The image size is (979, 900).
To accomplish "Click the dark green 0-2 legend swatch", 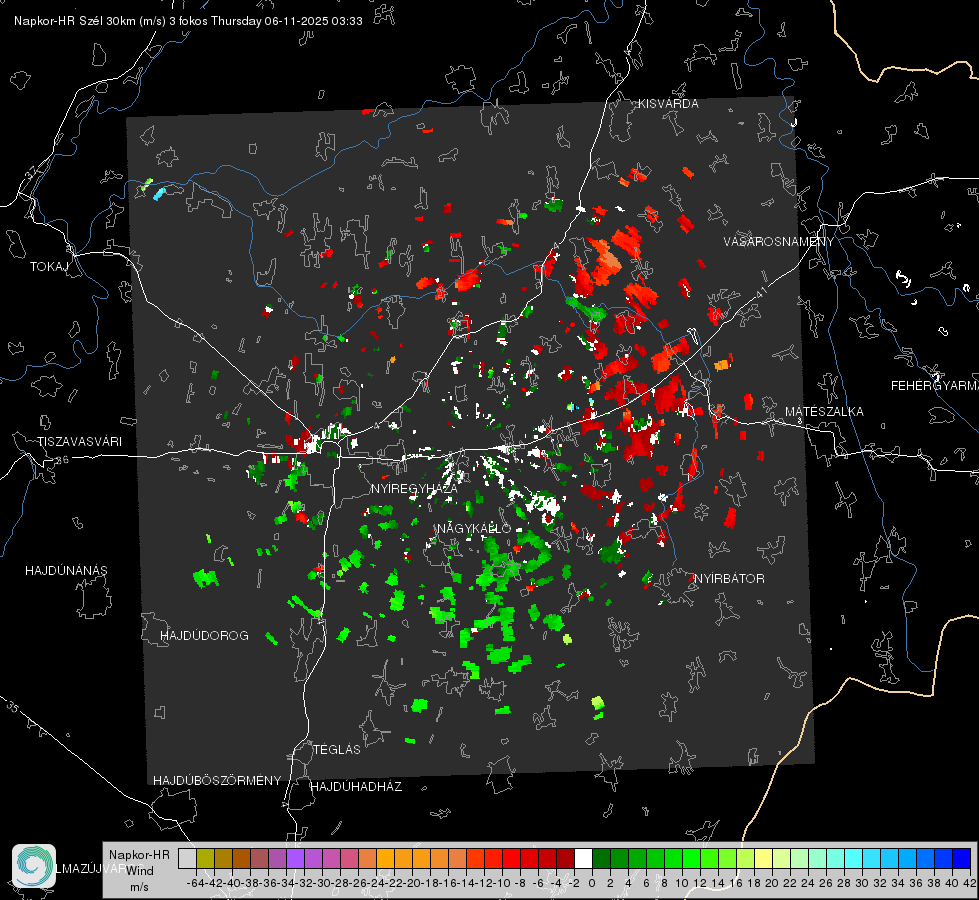I will pyautogui.click(x=601, y=858).
